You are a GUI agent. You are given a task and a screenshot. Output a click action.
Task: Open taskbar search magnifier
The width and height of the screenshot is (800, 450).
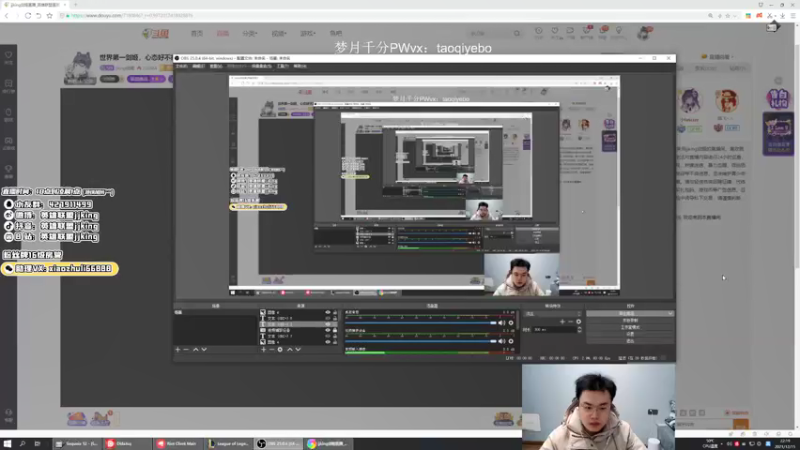pos(22,444)
